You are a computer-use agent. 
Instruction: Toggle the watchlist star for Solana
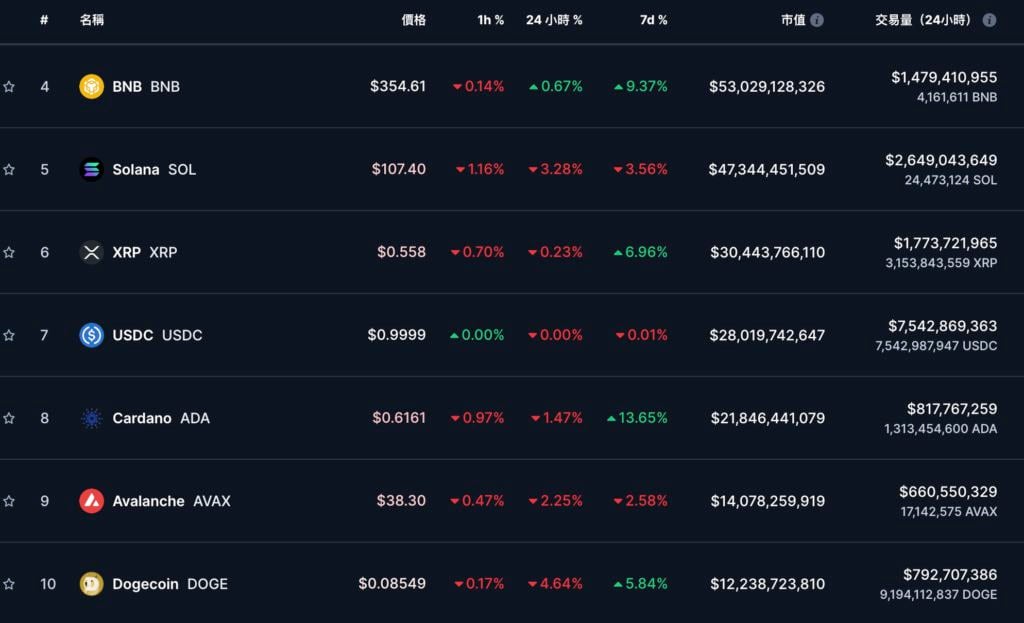(x=9, y=170)
